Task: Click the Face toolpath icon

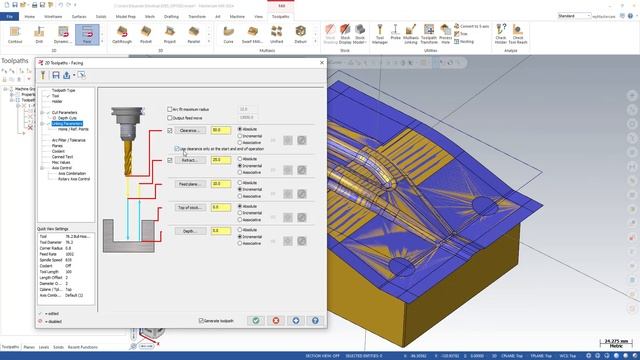Action: 87,34
